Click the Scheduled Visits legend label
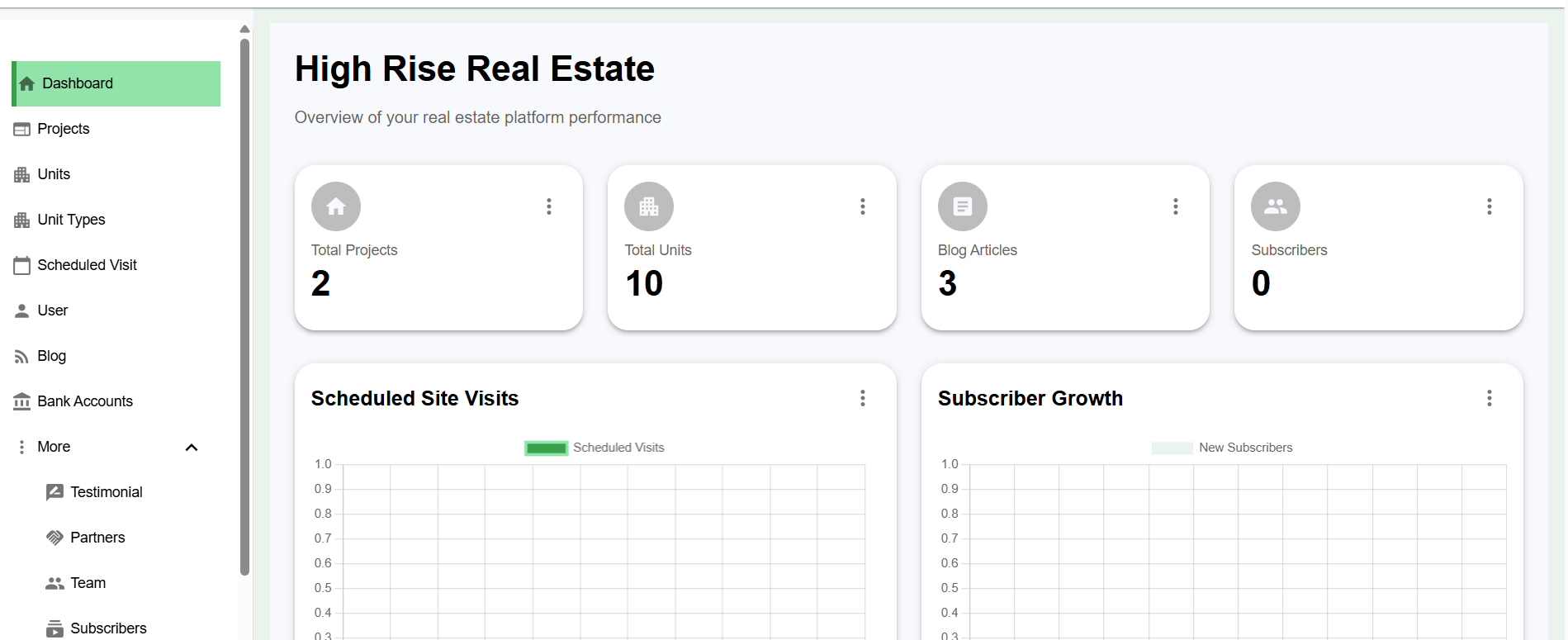 (618, 448)
